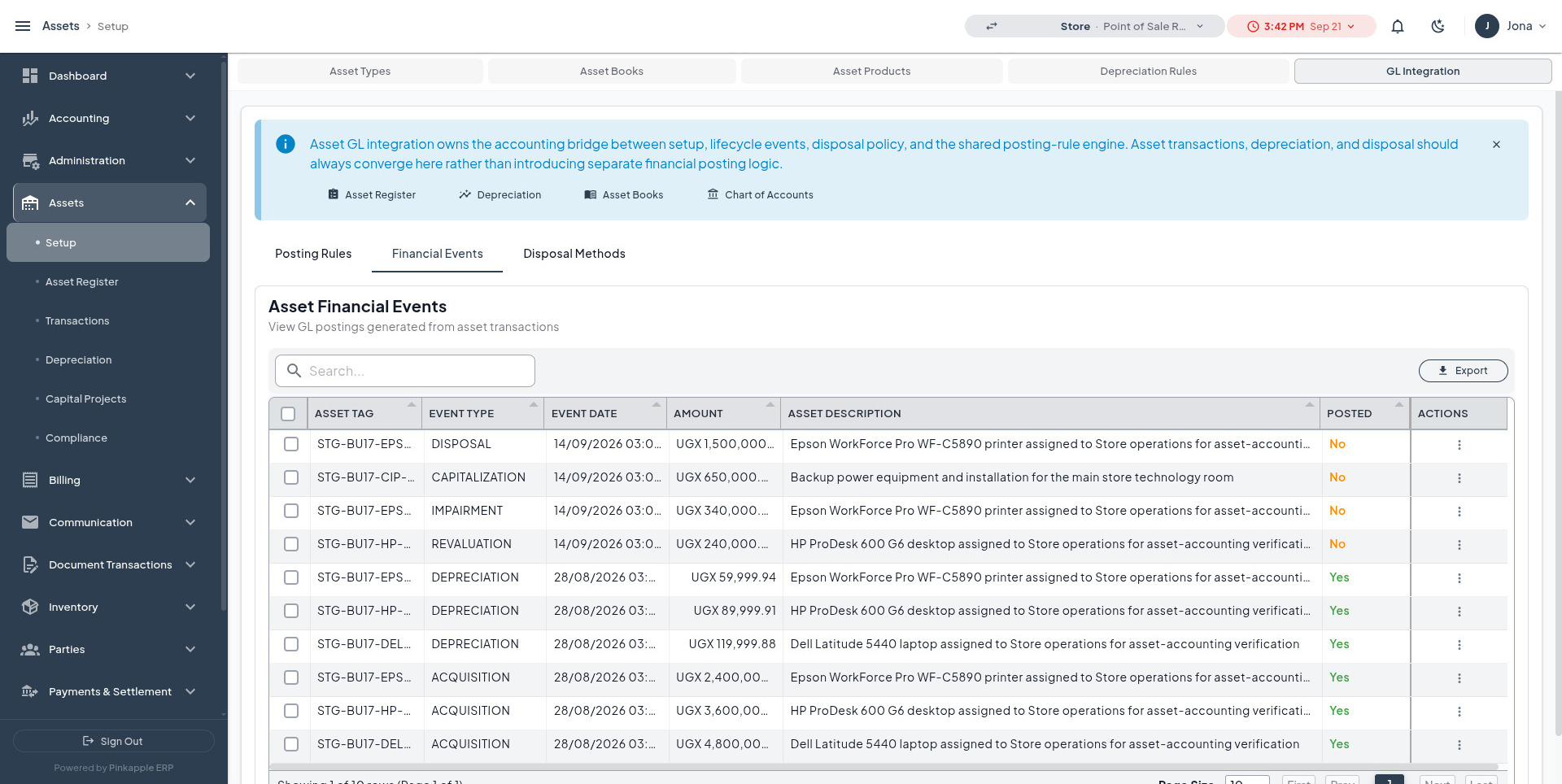Open the Posting Rules subtab
The width and height of the screenshot is (1562, 784).
(313, 254)
